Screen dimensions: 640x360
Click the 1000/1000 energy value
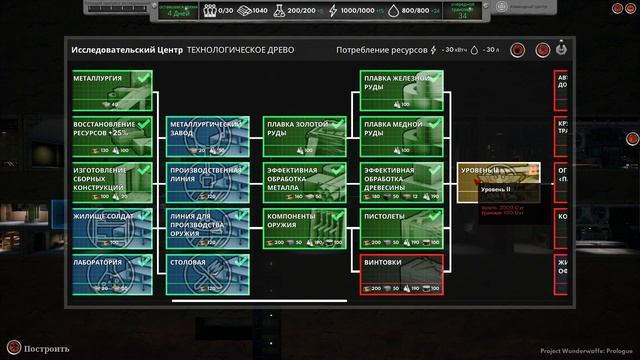357,11
